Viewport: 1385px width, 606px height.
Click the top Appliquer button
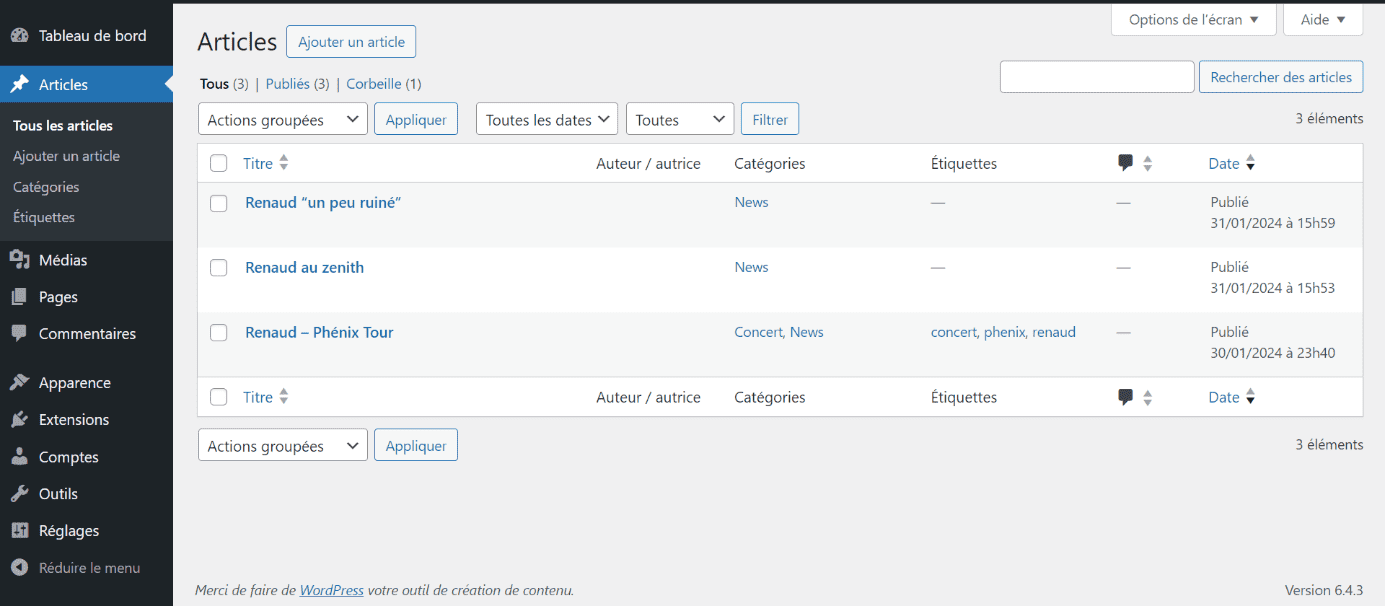[x=416, y=119]
